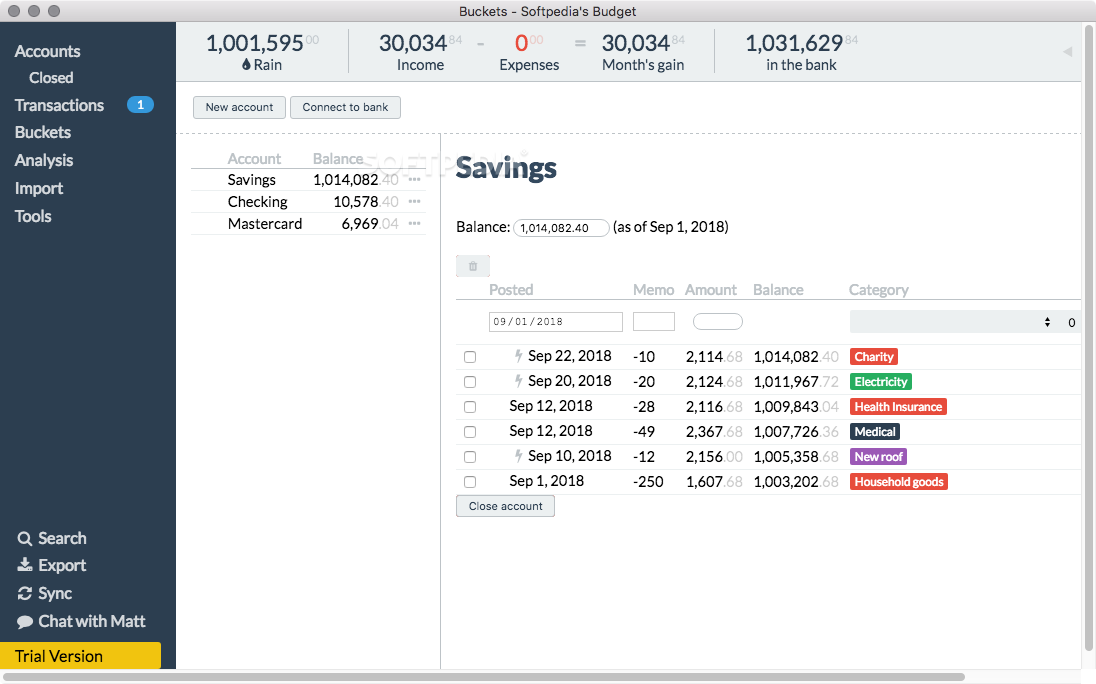Select the Mastercard account row

pos(308,224)
